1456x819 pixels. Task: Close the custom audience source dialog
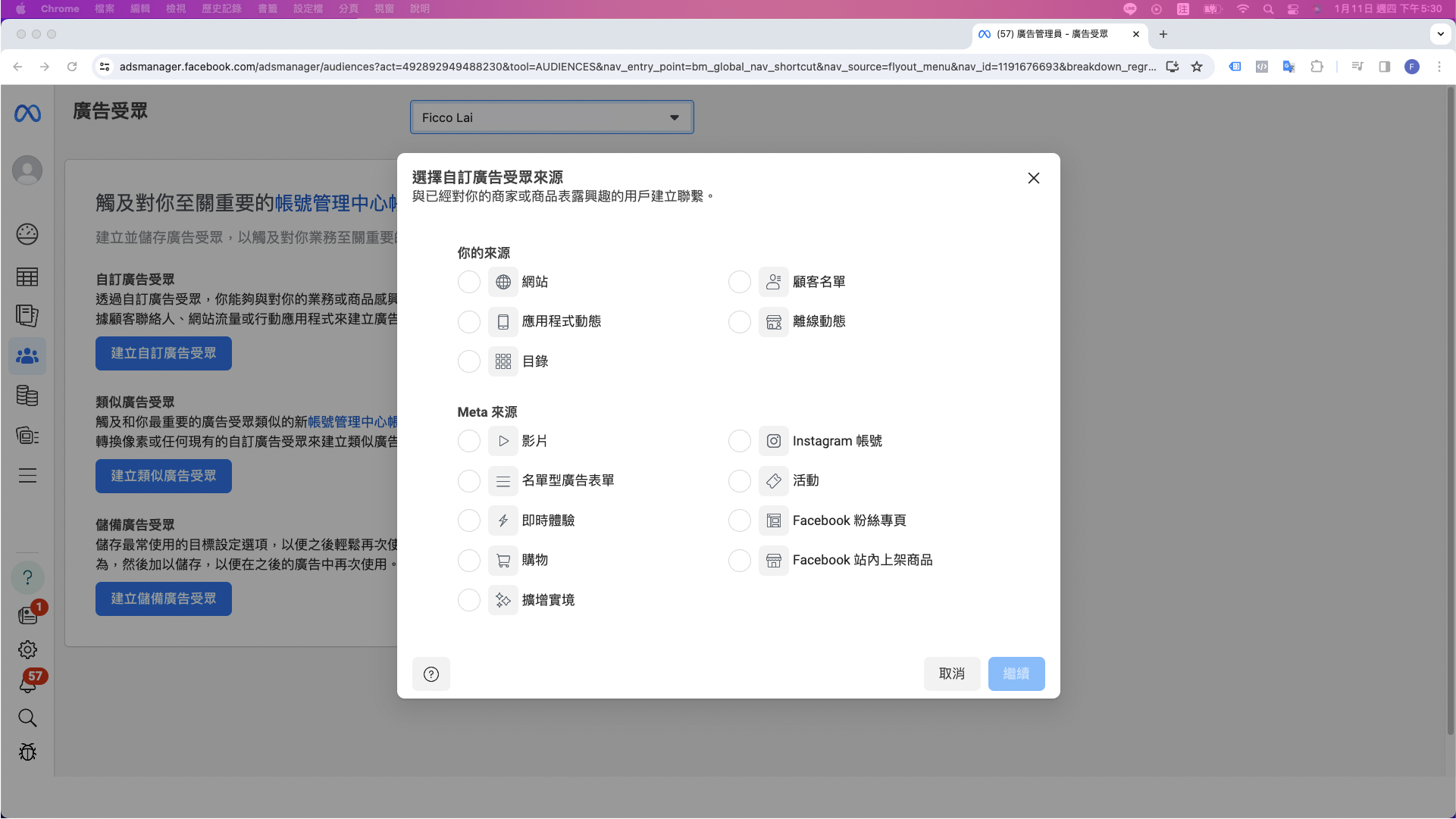[x=1034, y=178]
